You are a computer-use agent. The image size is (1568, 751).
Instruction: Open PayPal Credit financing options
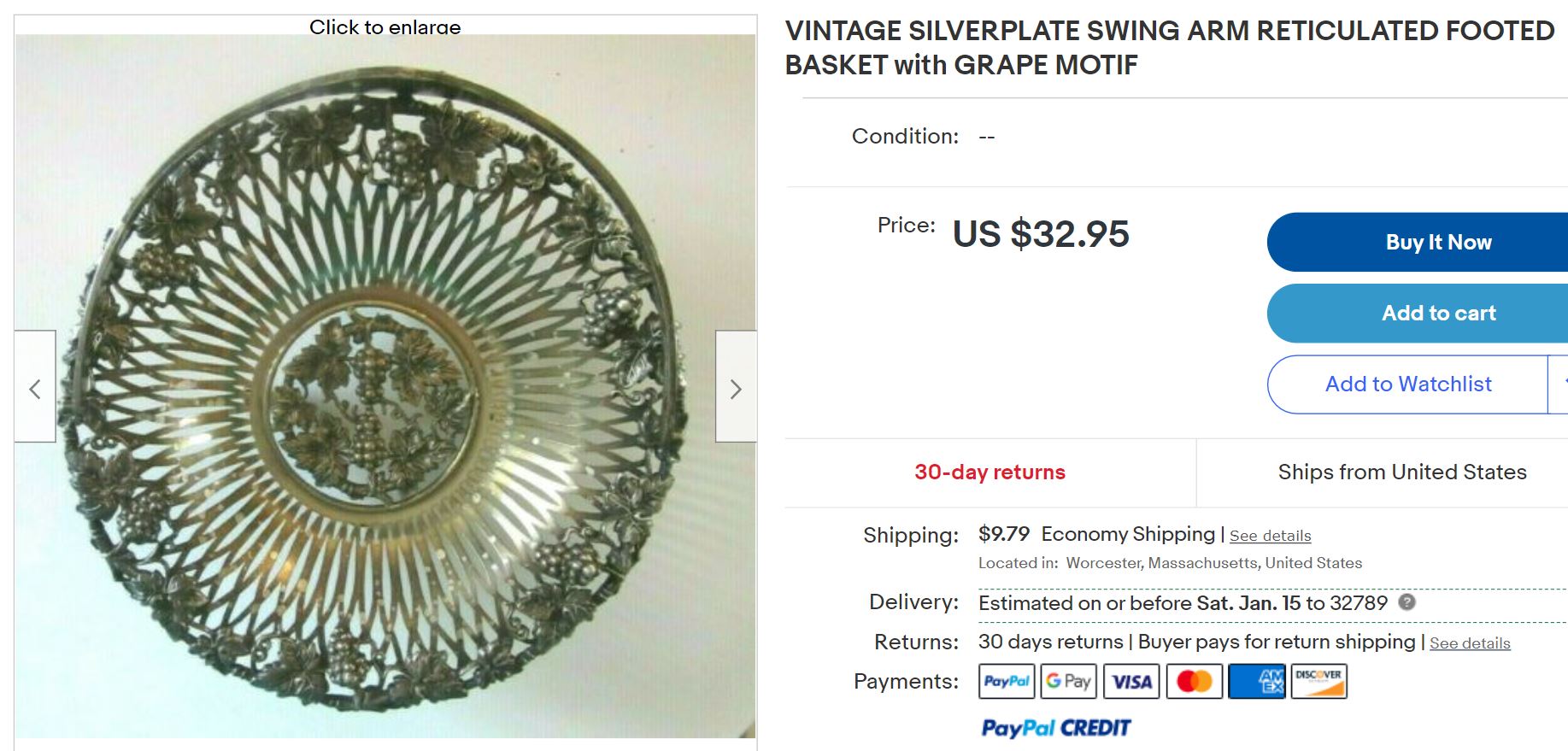point(1055,727)
